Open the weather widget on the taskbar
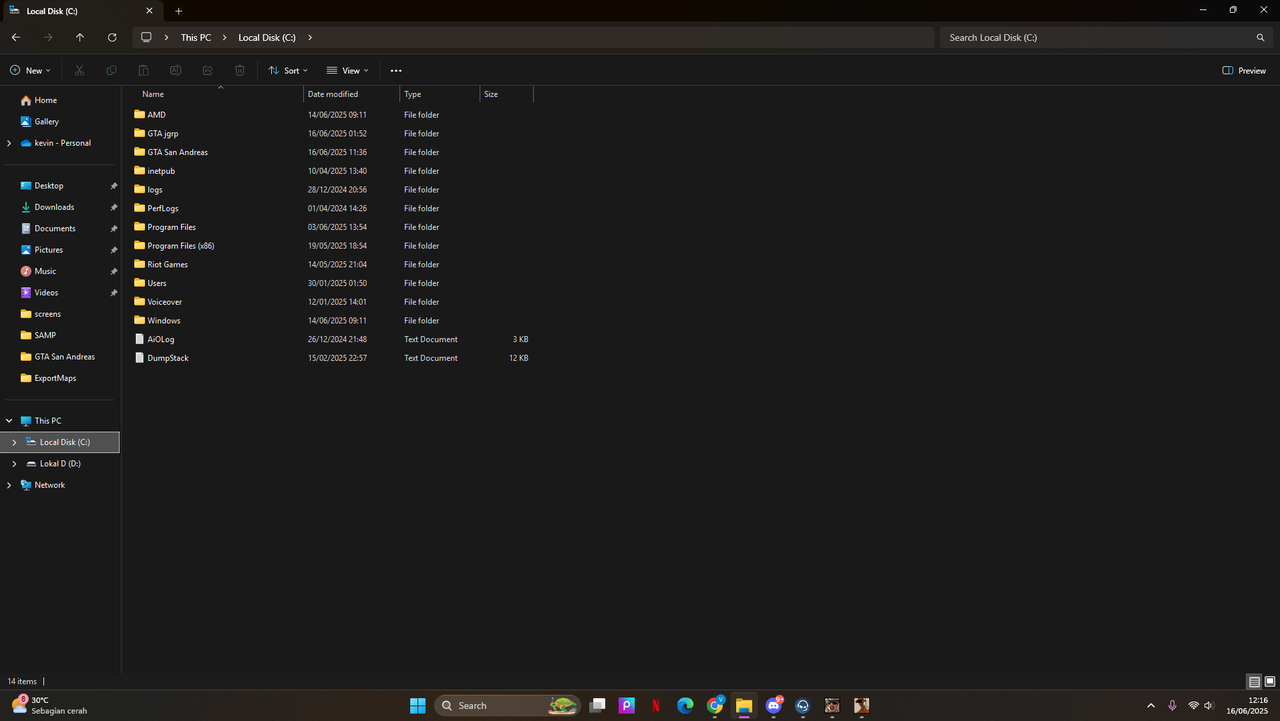 (x=48, y=705)
